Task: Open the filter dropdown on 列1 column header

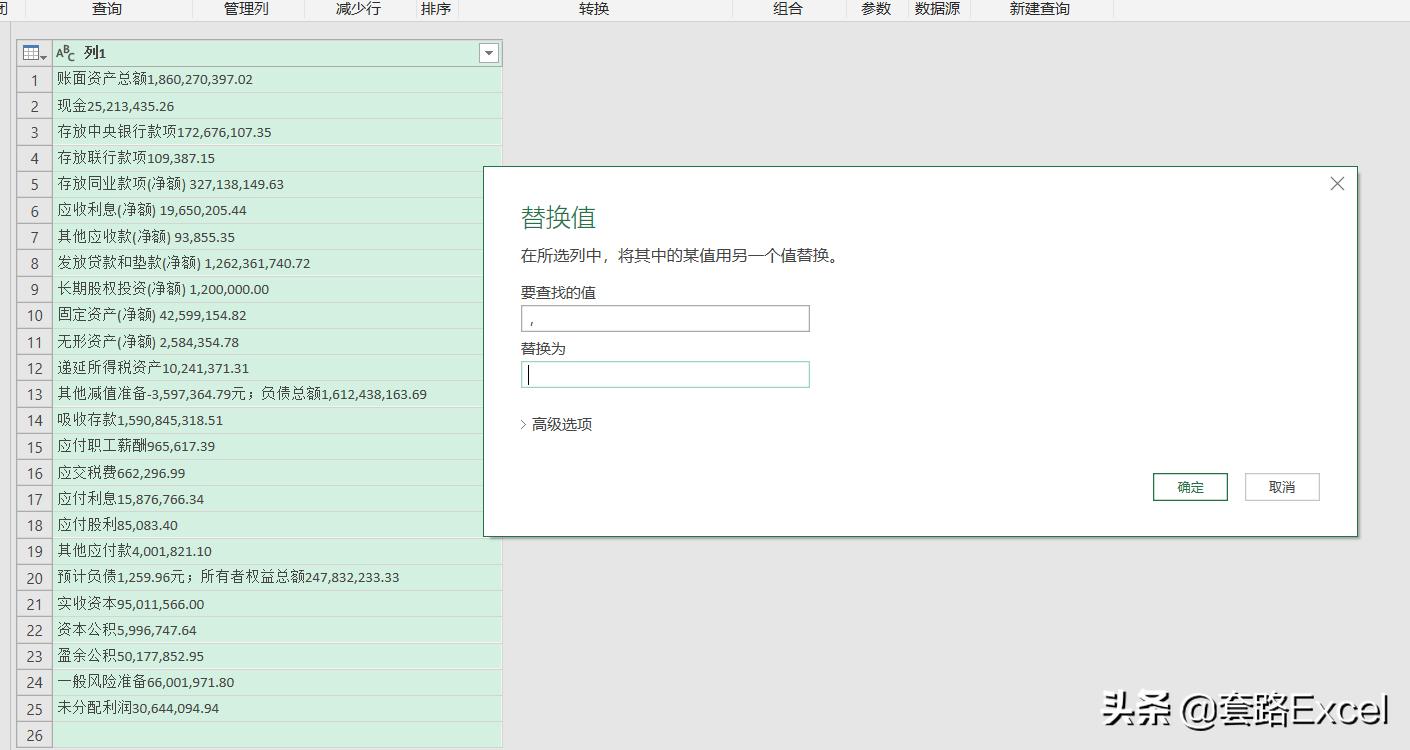Action: [488, 53]
